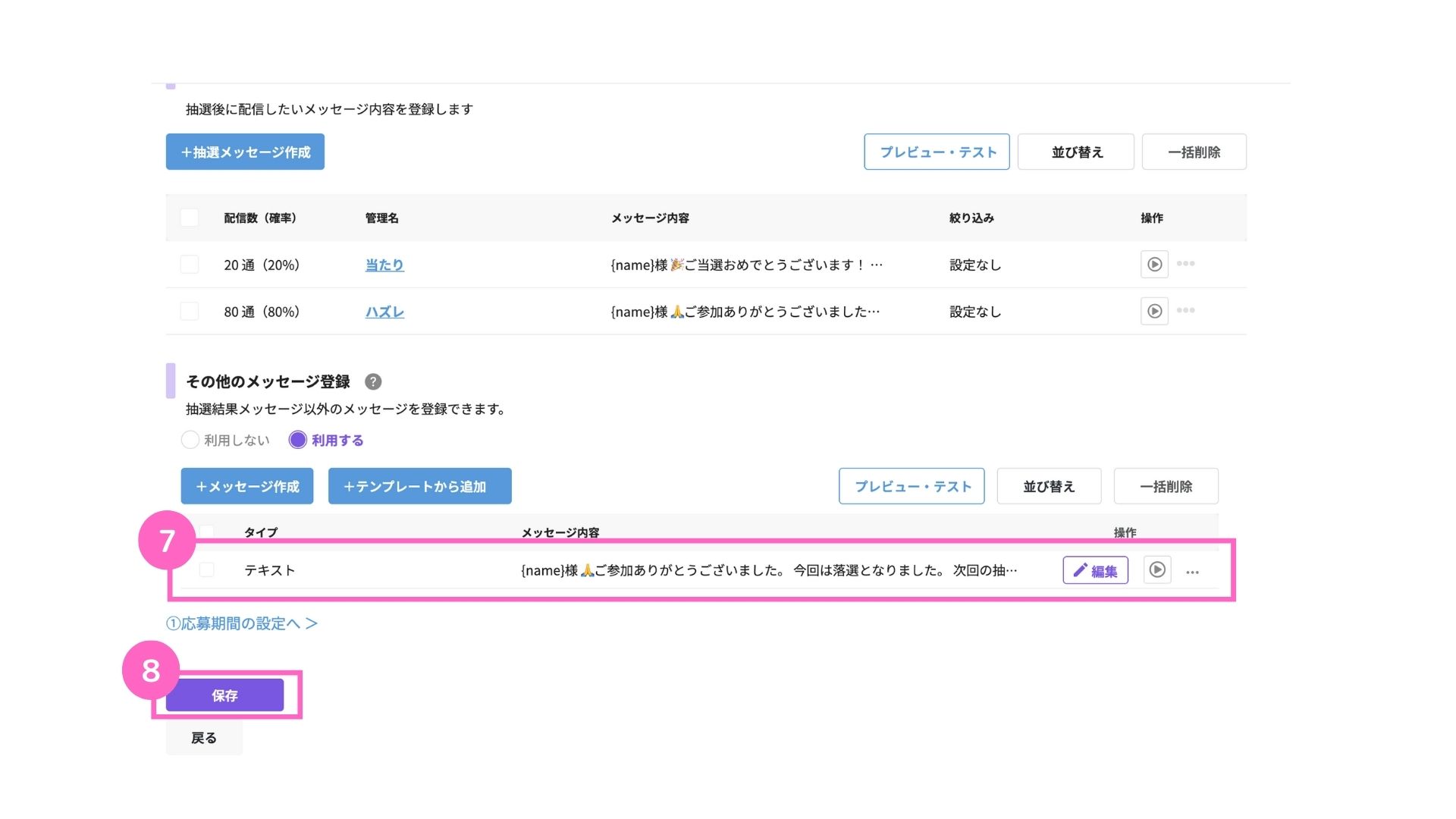Select 利用する radio option

[326, 441]
